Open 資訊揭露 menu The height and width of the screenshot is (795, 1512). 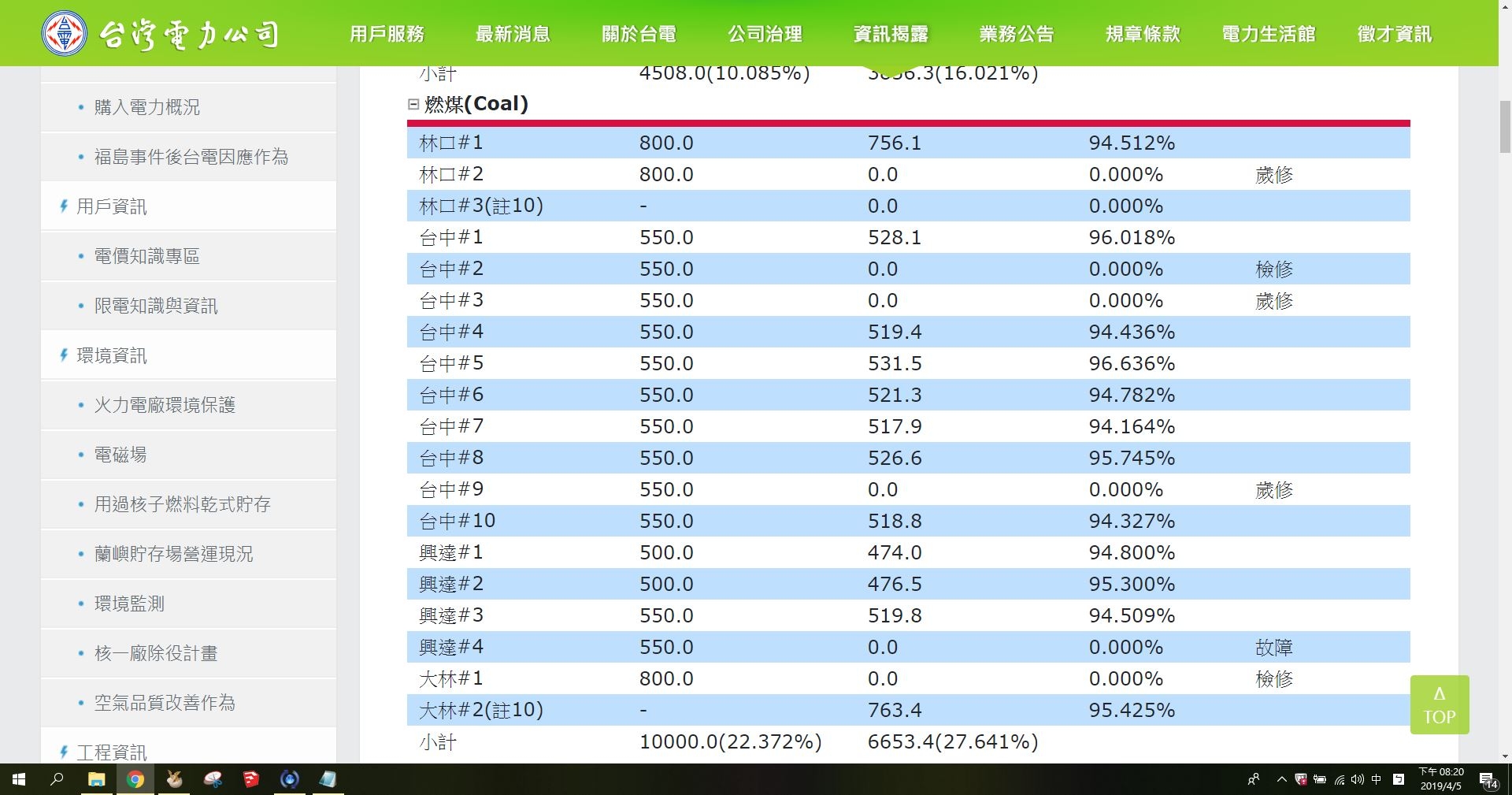click(891, 34)
